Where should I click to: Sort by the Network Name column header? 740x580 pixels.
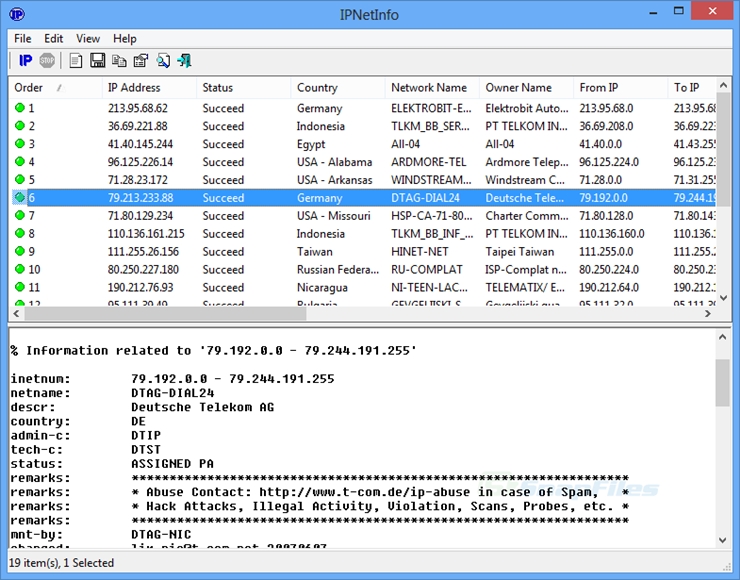tap(432, 88)
